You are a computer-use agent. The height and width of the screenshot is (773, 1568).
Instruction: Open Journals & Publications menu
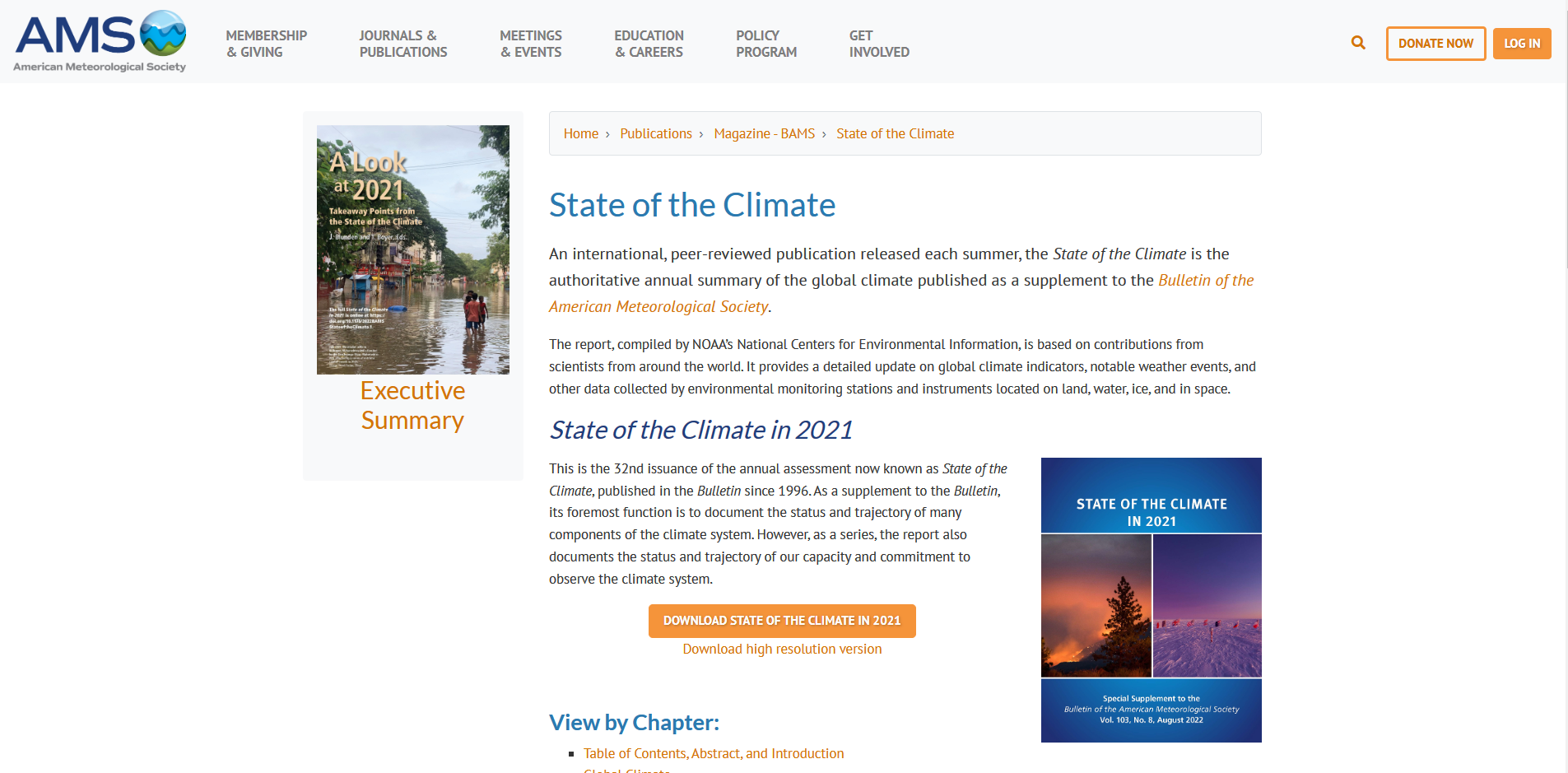(402, 44)
